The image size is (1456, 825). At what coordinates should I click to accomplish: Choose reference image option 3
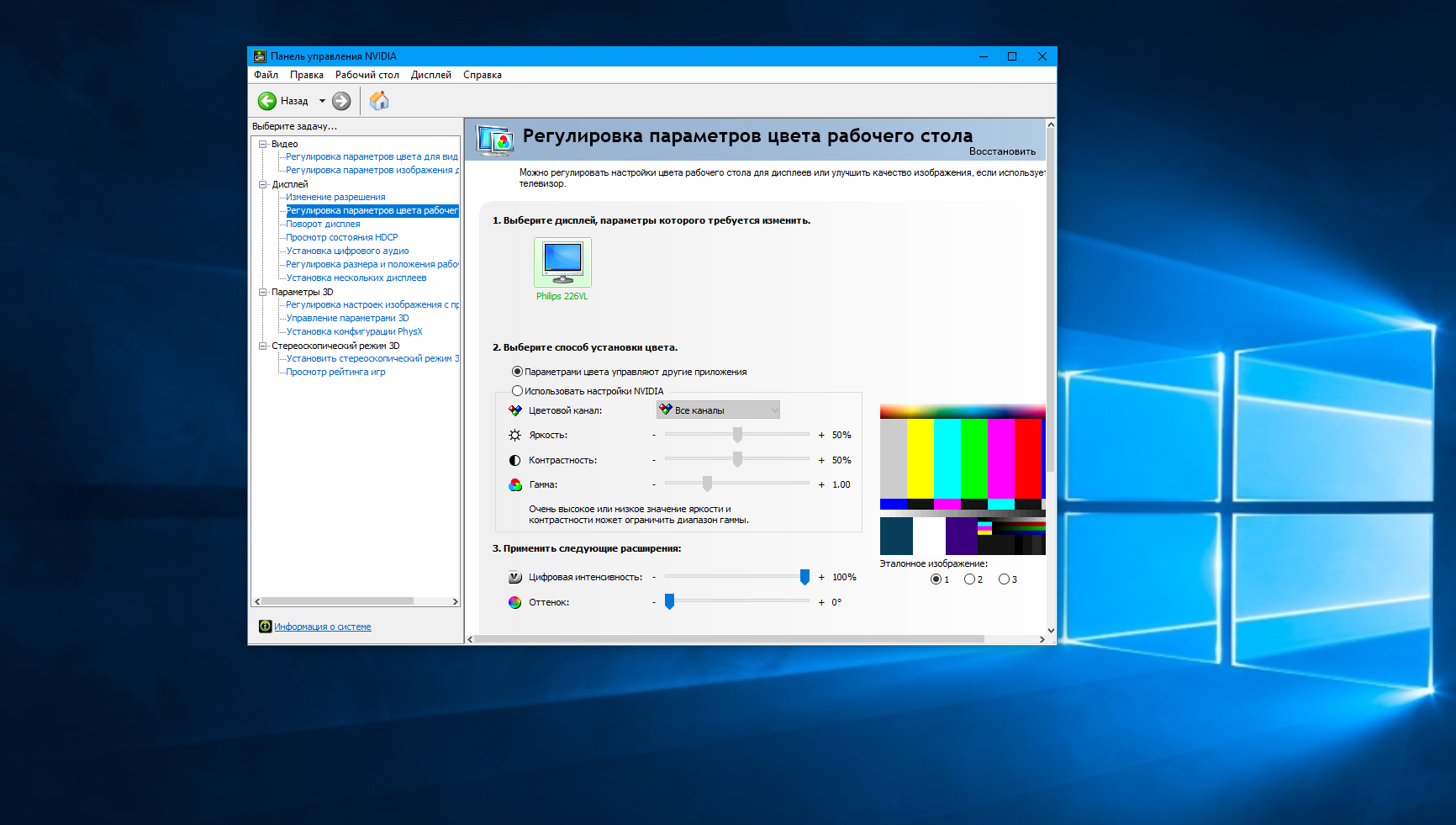coord(1004,579)
